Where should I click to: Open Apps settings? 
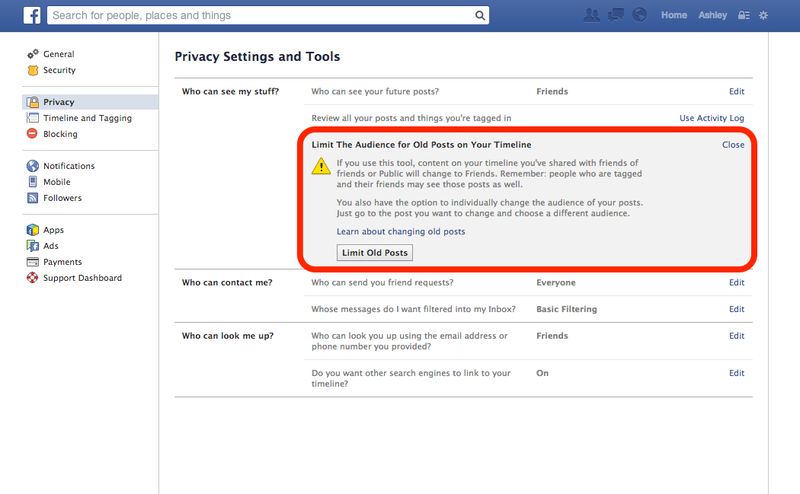click(x=54, y=230)
